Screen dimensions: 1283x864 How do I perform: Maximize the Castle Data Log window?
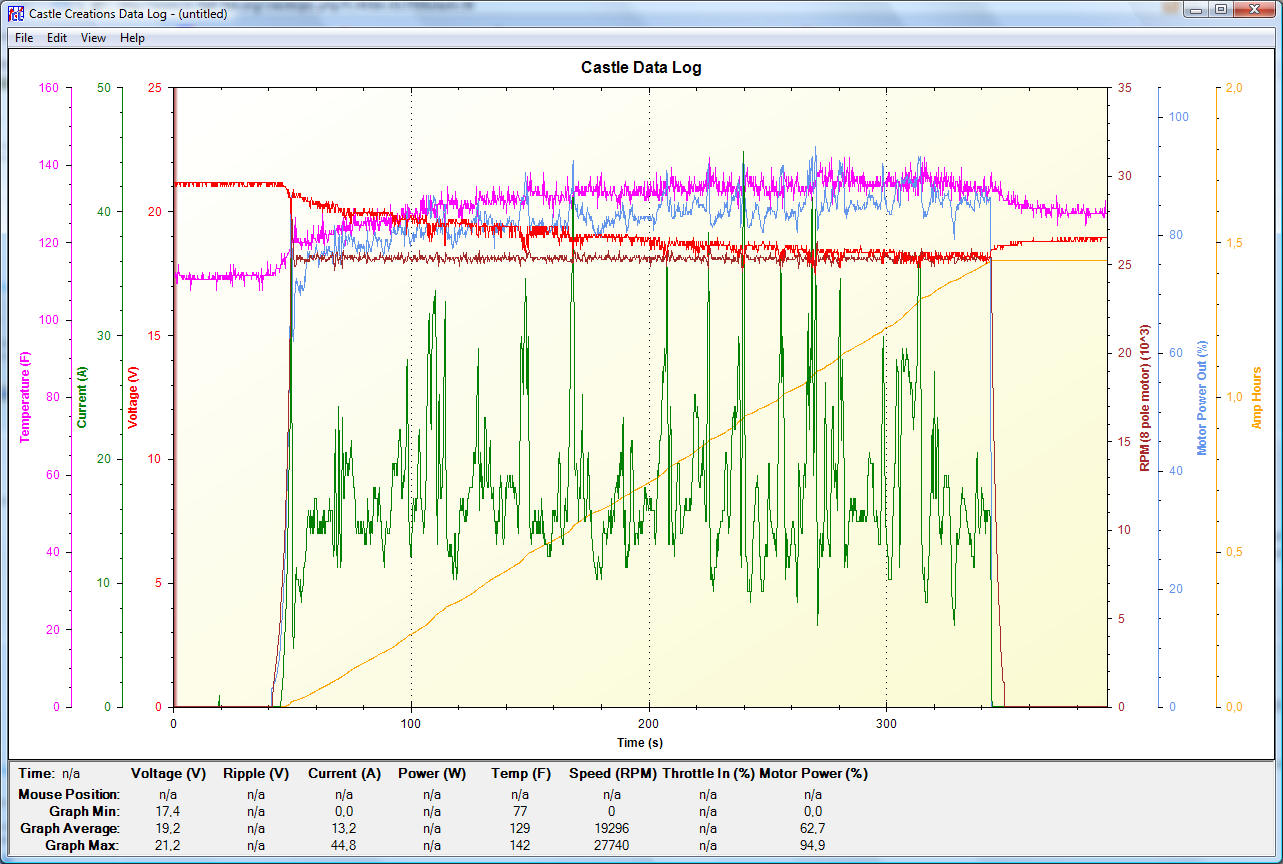pyautogui.click(x=1220, y=10)
